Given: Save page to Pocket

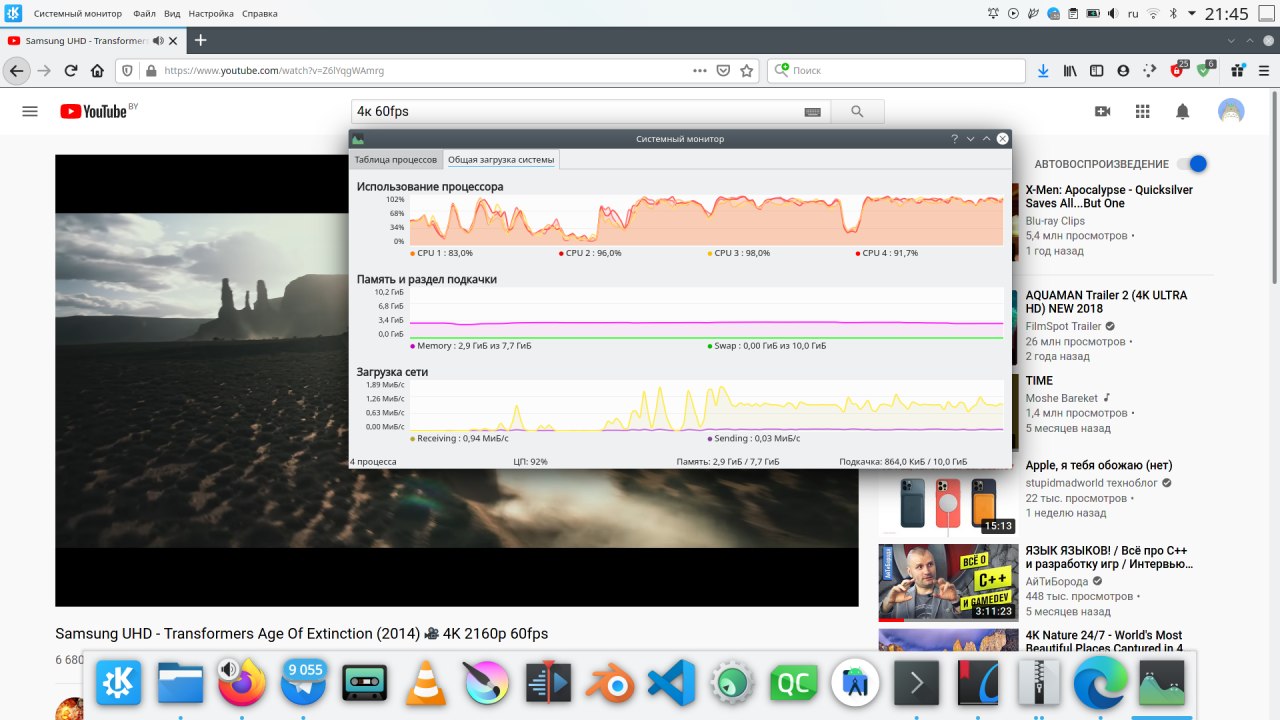Looking at the screenshot, I should [724, 71].
